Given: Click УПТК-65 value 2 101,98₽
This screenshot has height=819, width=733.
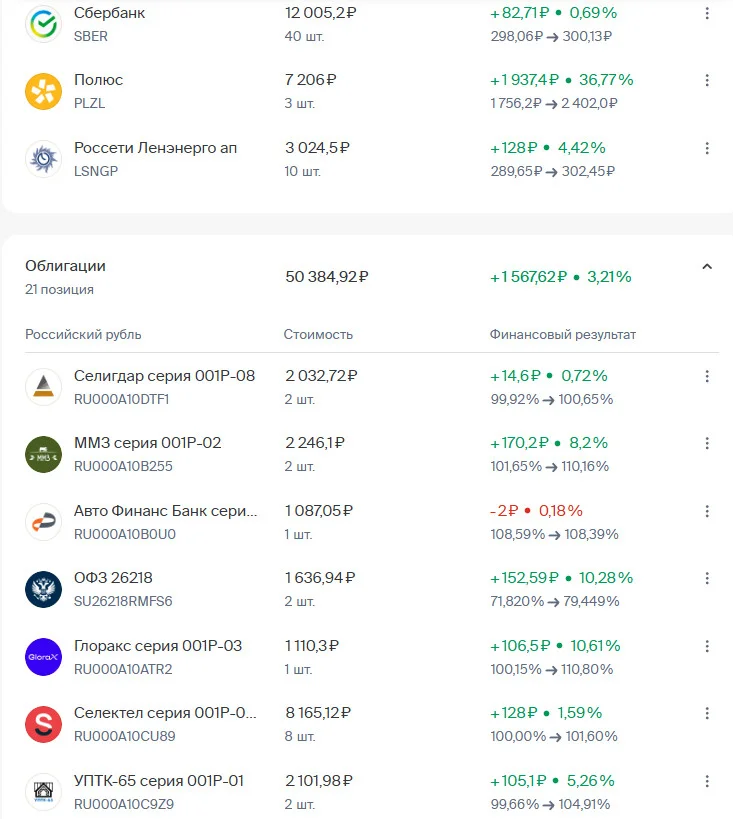Looking at the screenshot, I should pos(319,781).
